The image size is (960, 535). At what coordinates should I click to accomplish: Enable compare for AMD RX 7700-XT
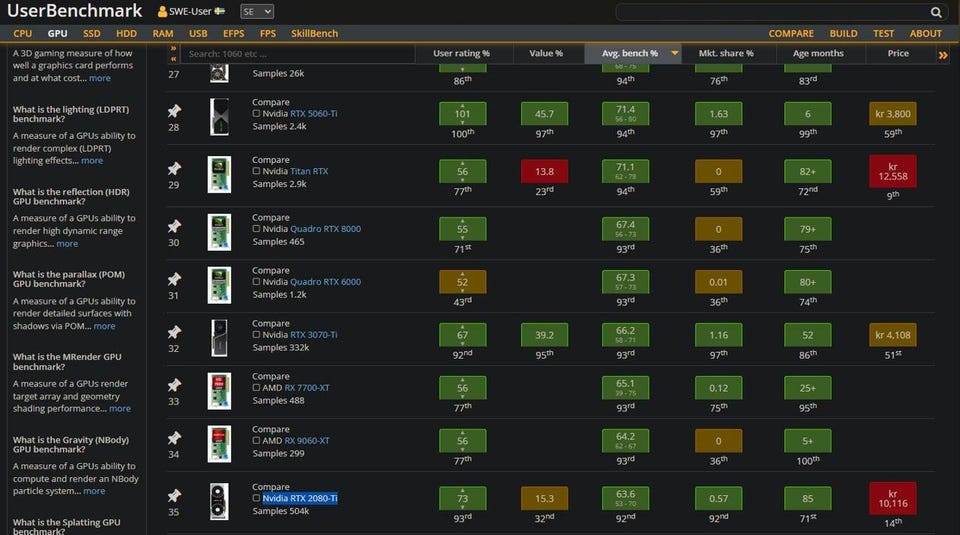pos(257,387)
